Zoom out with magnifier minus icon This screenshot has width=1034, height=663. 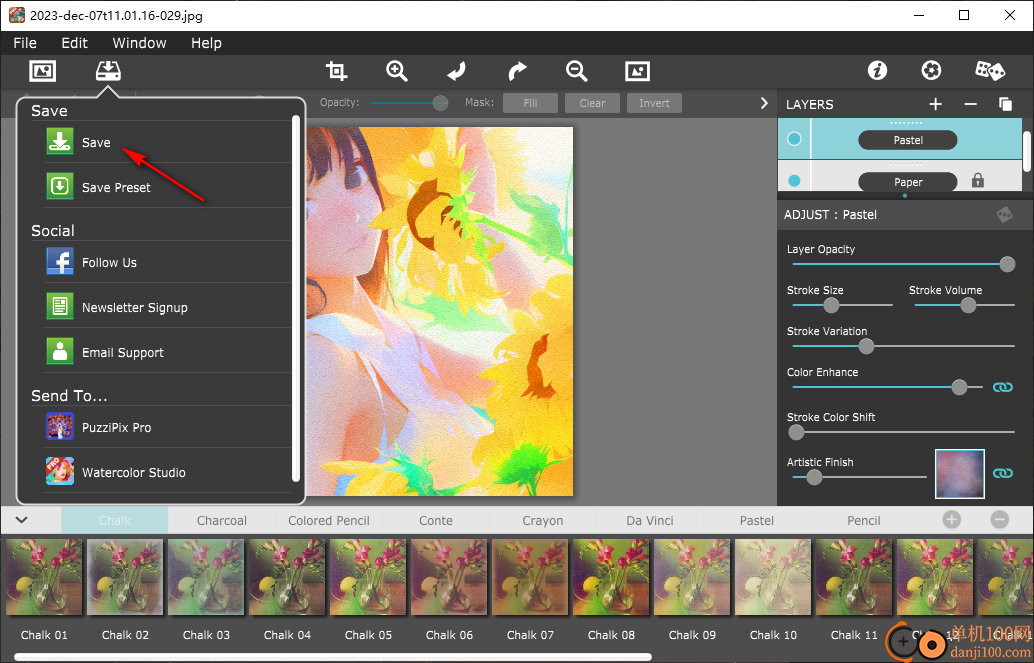[x=576, y=71]
